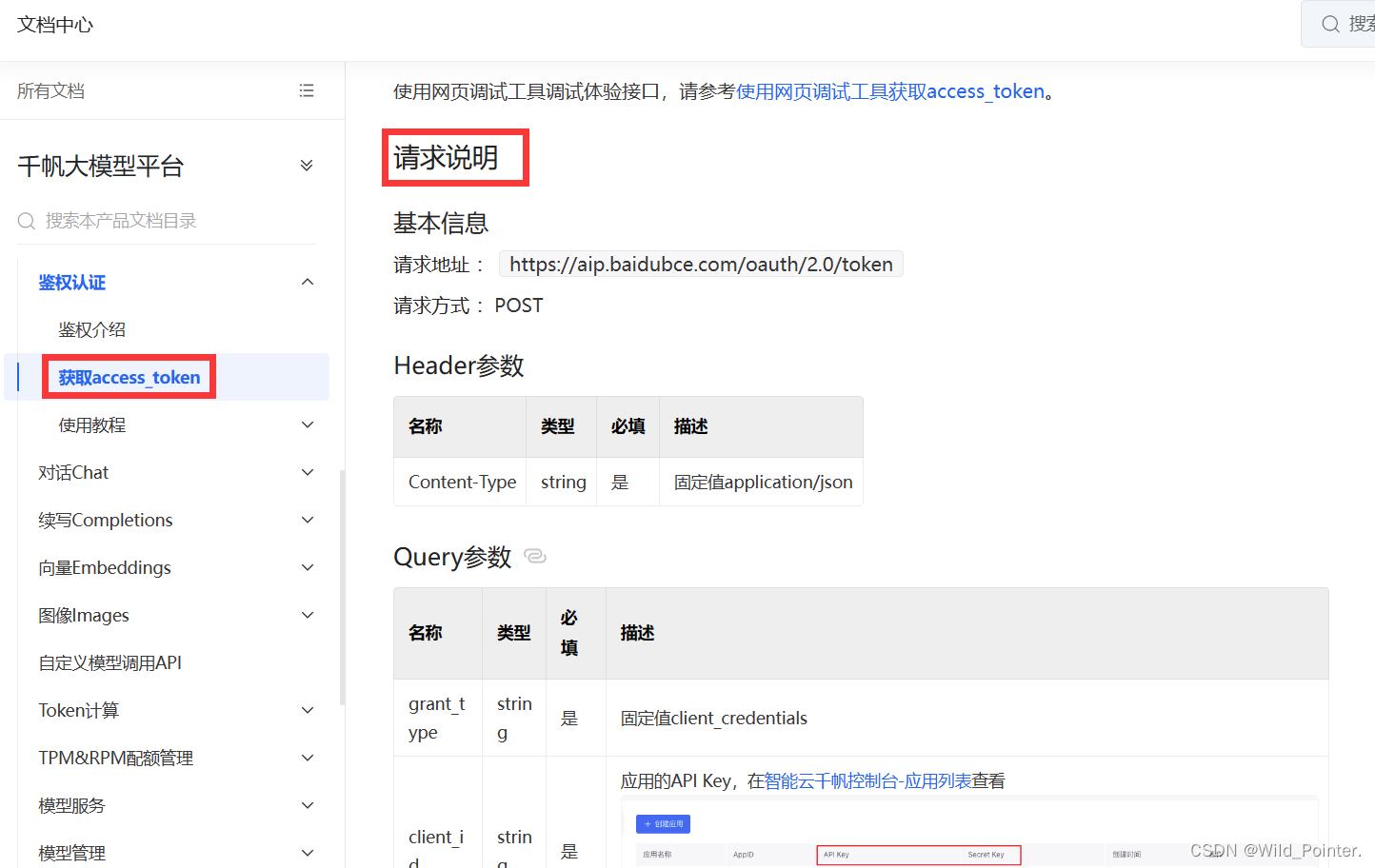The width and height of the screenshot is (1375, 868).
Task: Expand the 向量Embeddings section
Action: click(x=308, y=567)
